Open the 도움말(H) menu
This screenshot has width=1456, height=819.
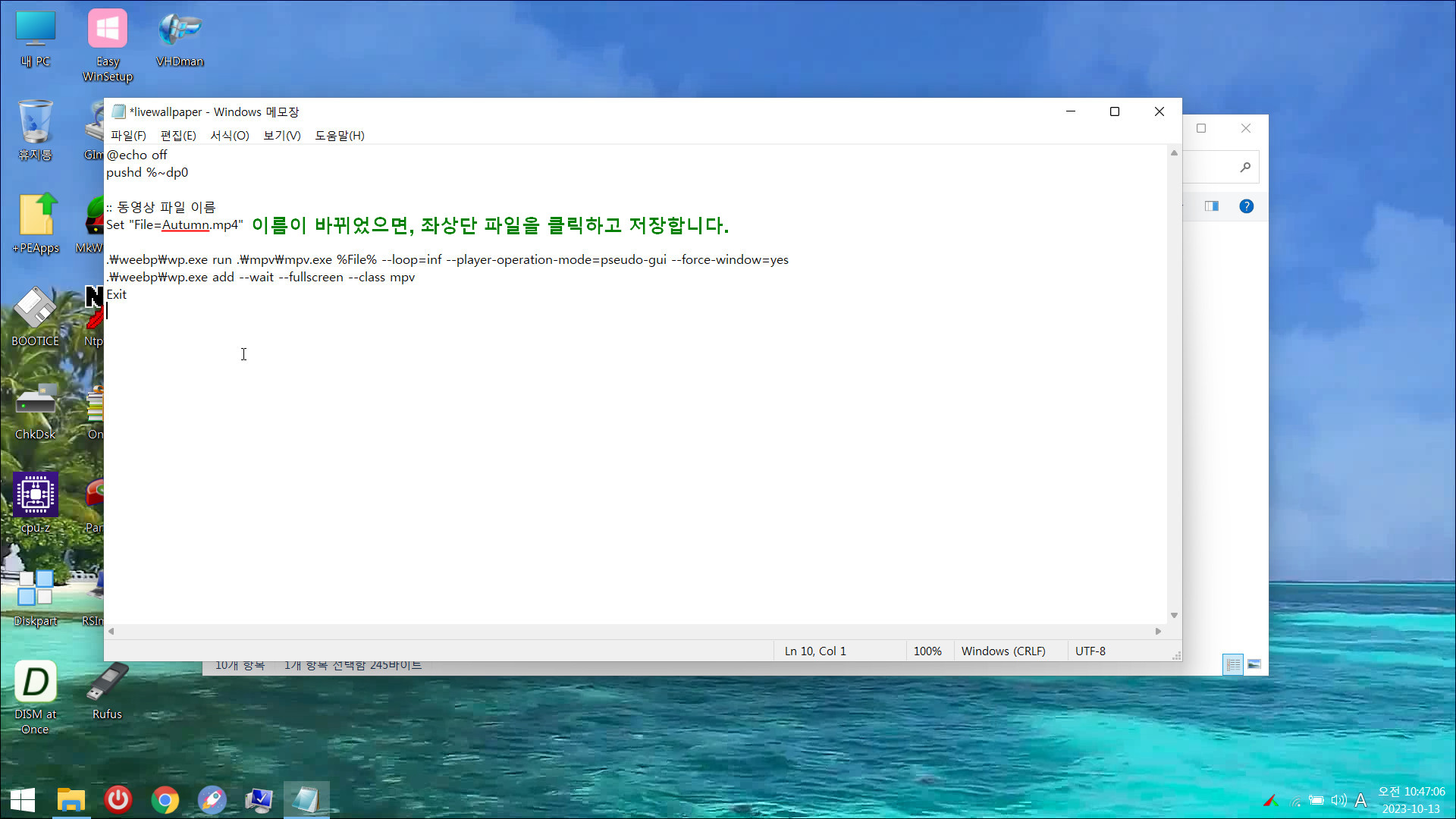tap(340, 135)
